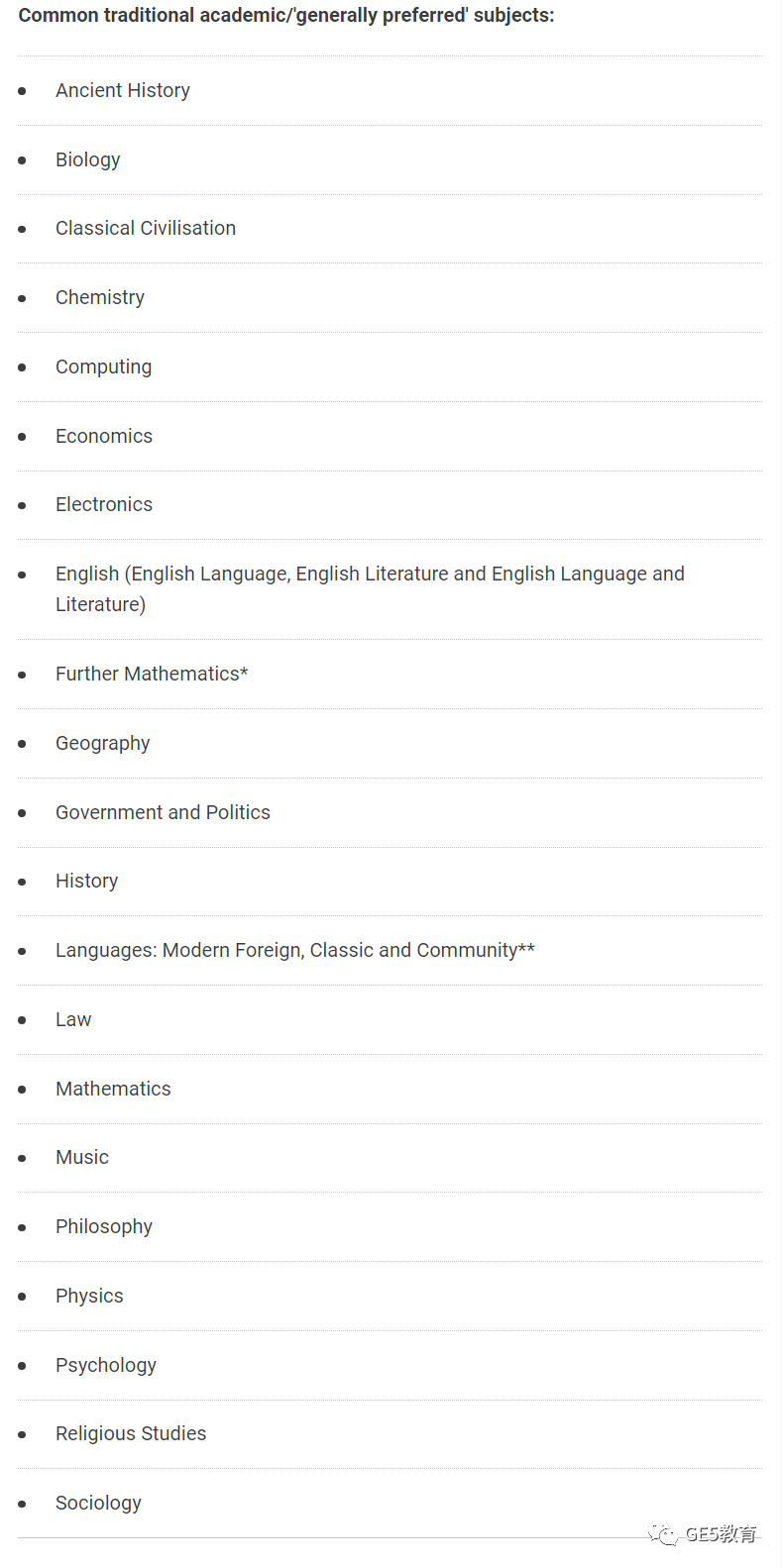The image size is (782, 1568).
Task: Select Electronics from the subject list
Action: (104, 504)
